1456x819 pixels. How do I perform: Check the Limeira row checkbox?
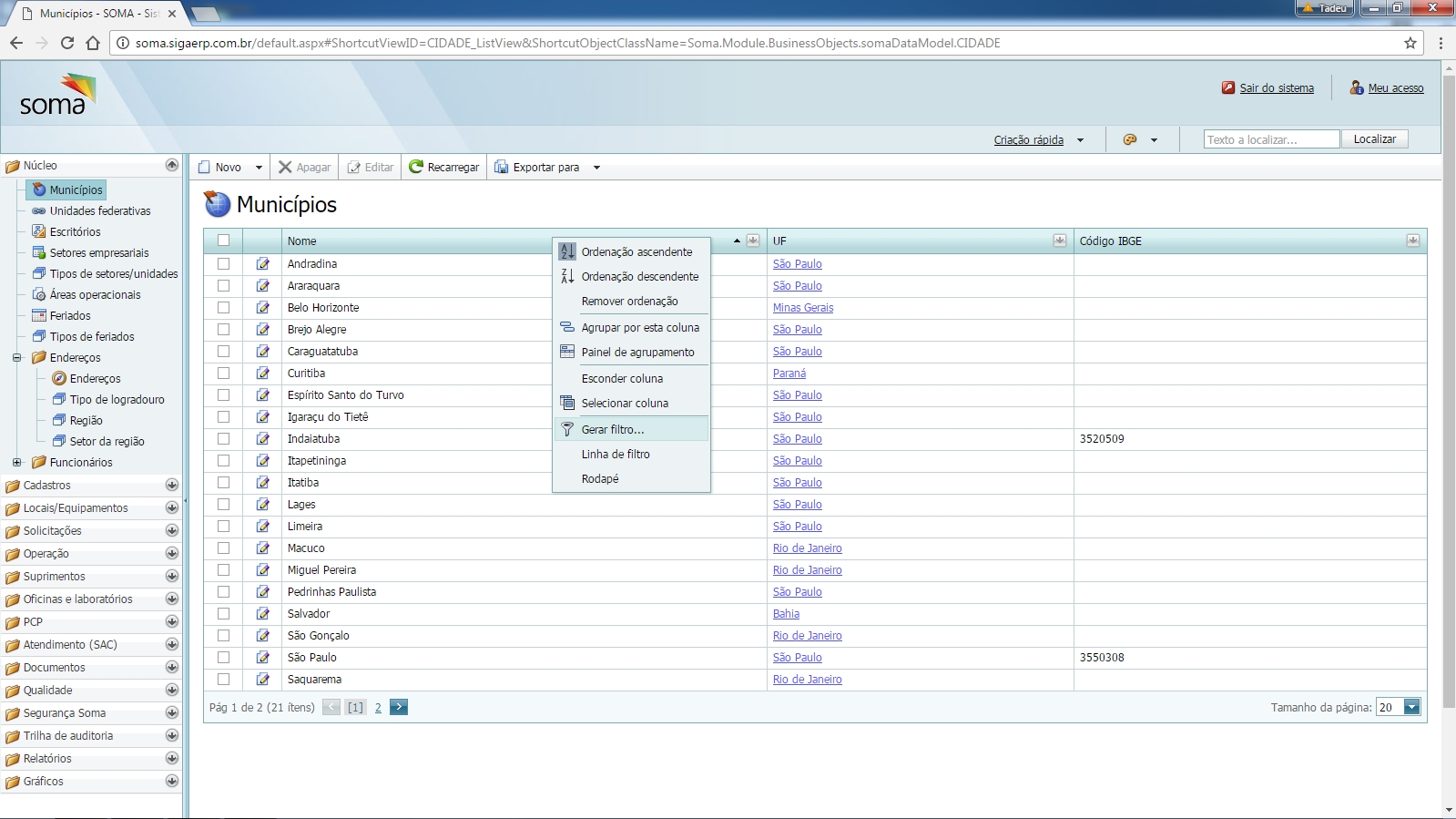tap(223, 526)
